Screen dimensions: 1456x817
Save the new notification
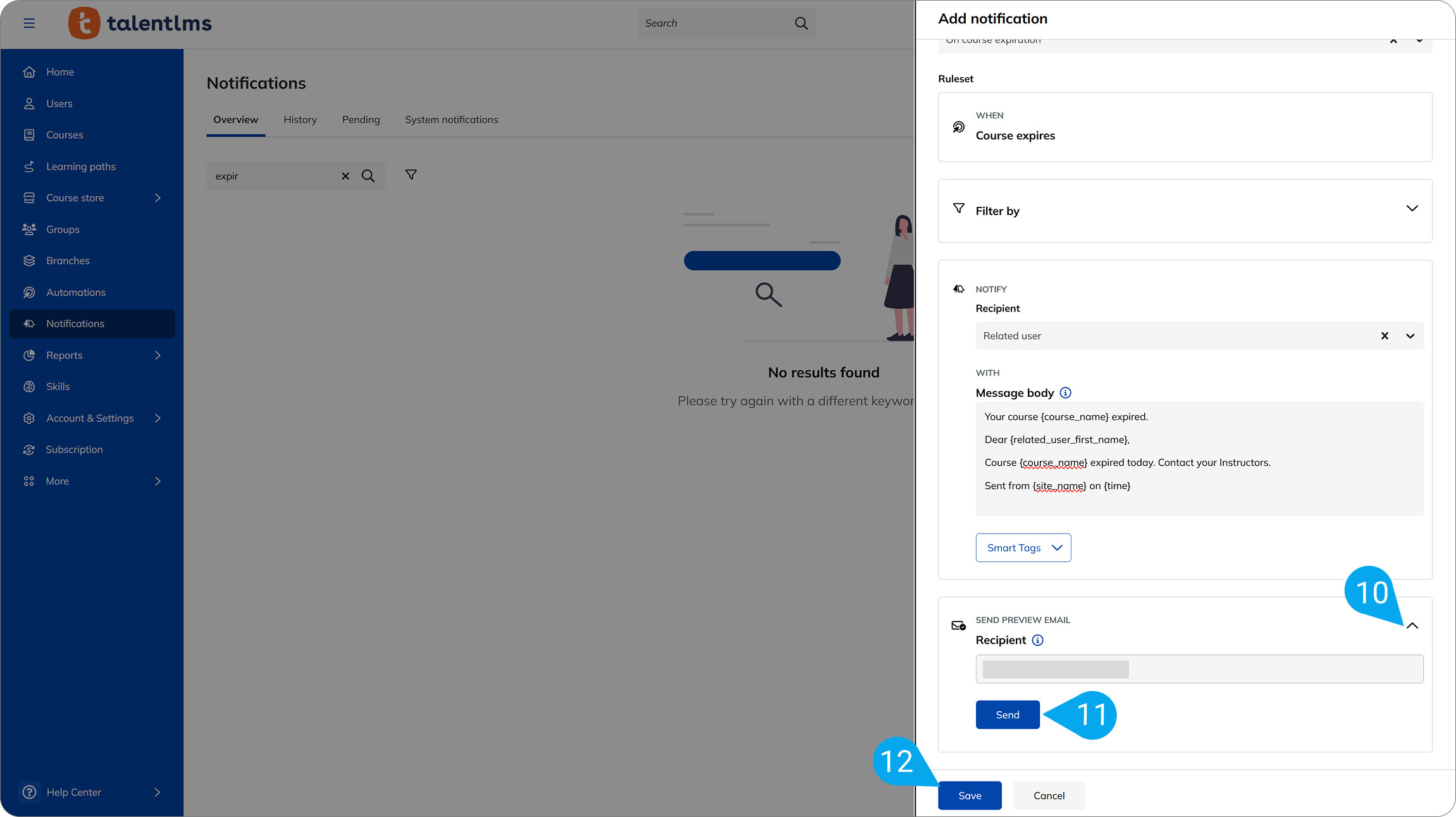tap(969, 795)
